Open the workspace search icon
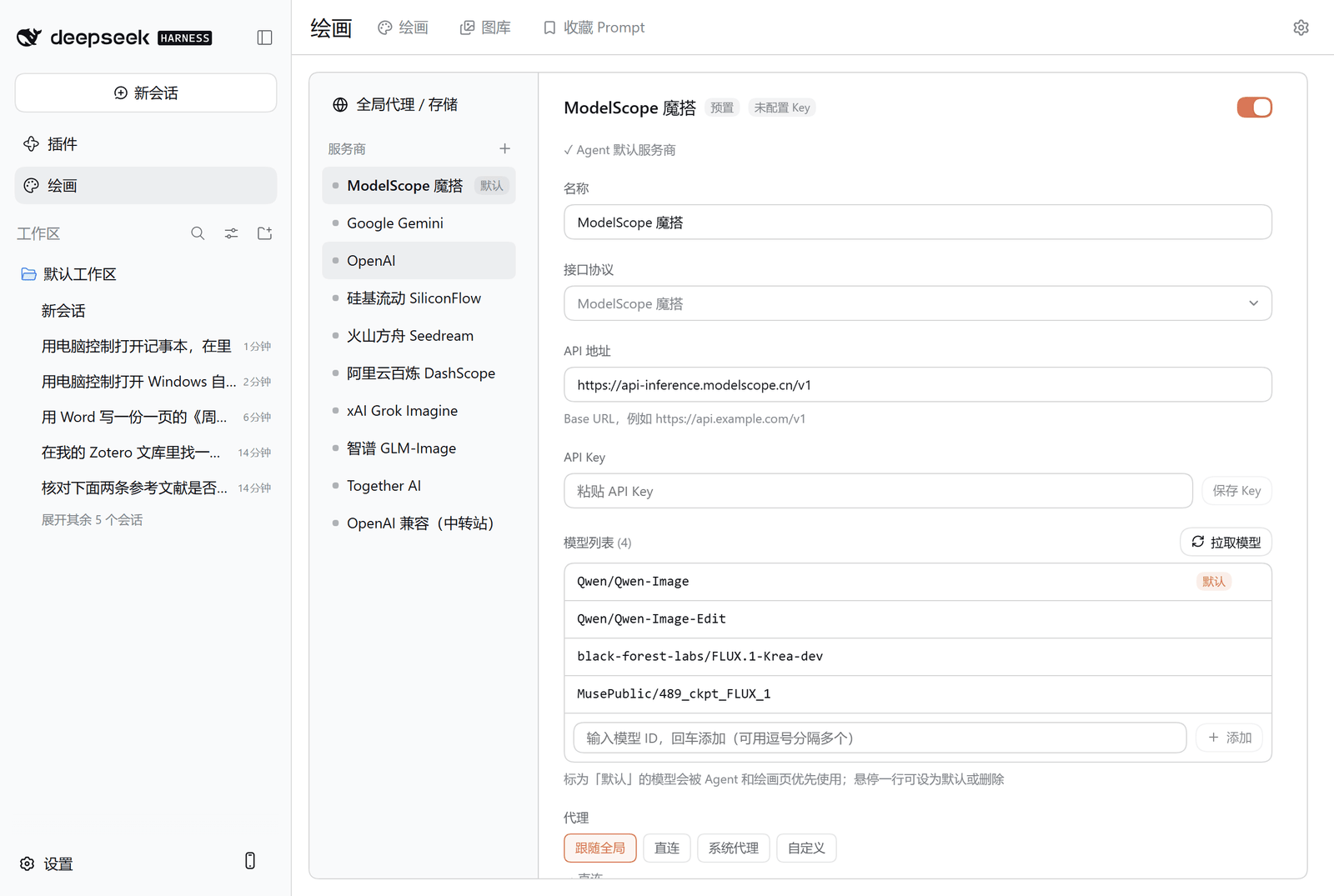Screen dimensions: 1334x896 (x=198, y=233)
